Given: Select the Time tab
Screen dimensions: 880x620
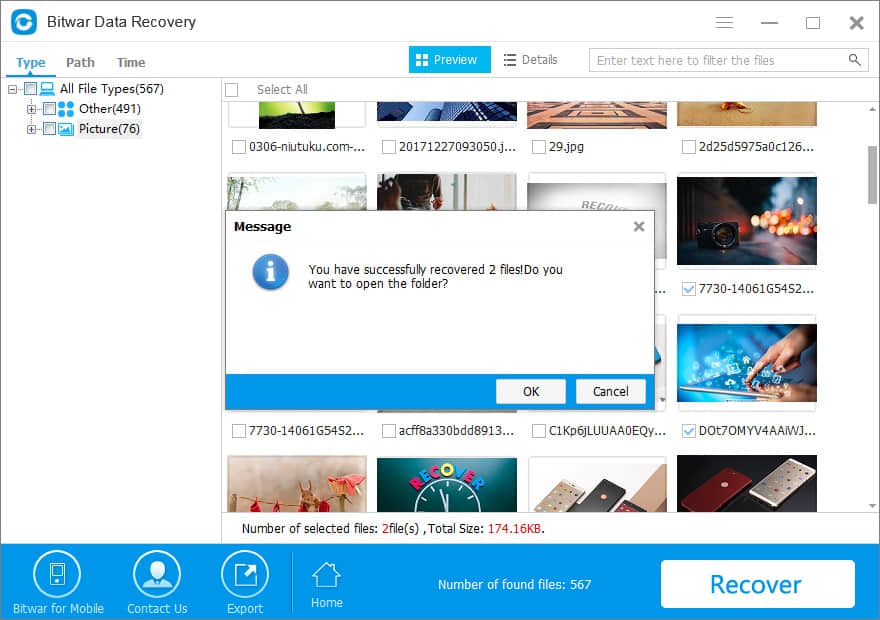Looking at the screenshot, I should click(x=131, y=62).
